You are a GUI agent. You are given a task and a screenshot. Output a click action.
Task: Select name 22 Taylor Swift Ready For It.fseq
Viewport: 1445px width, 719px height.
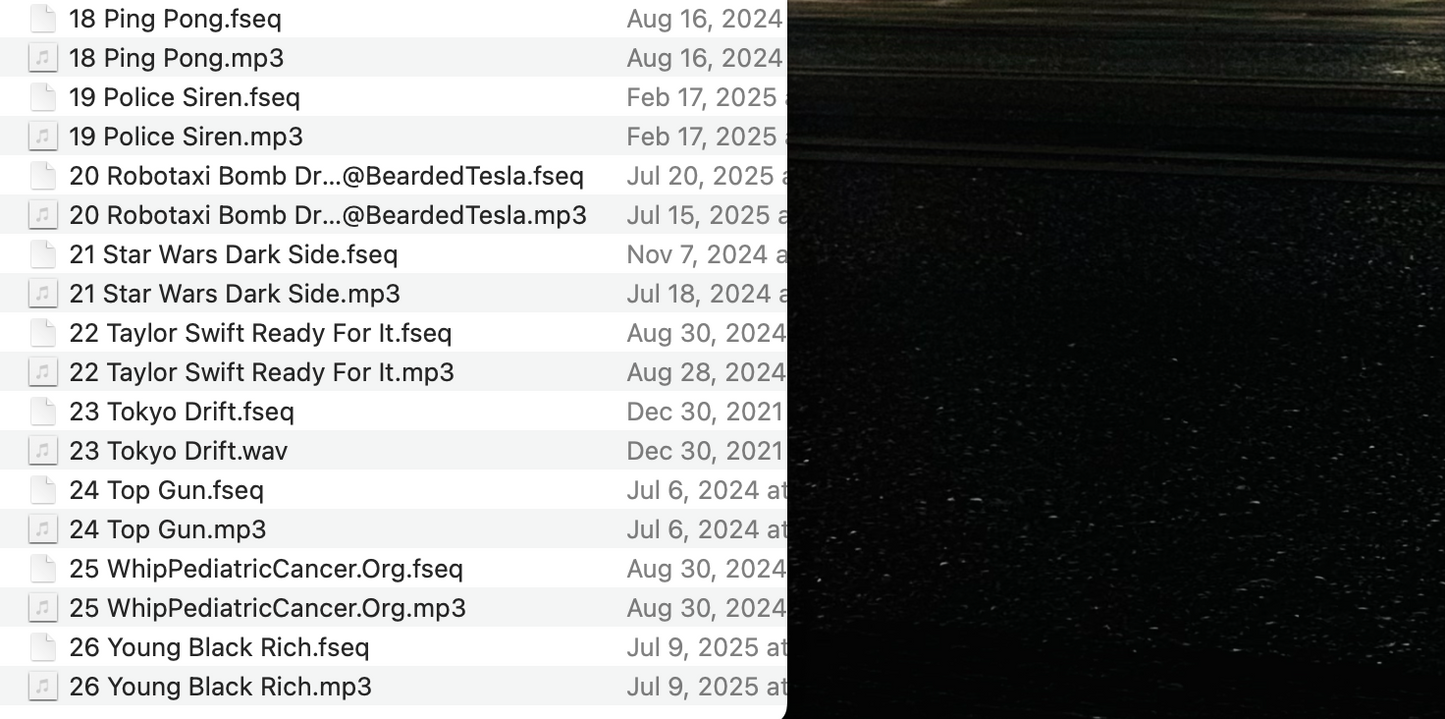(260, 333)
